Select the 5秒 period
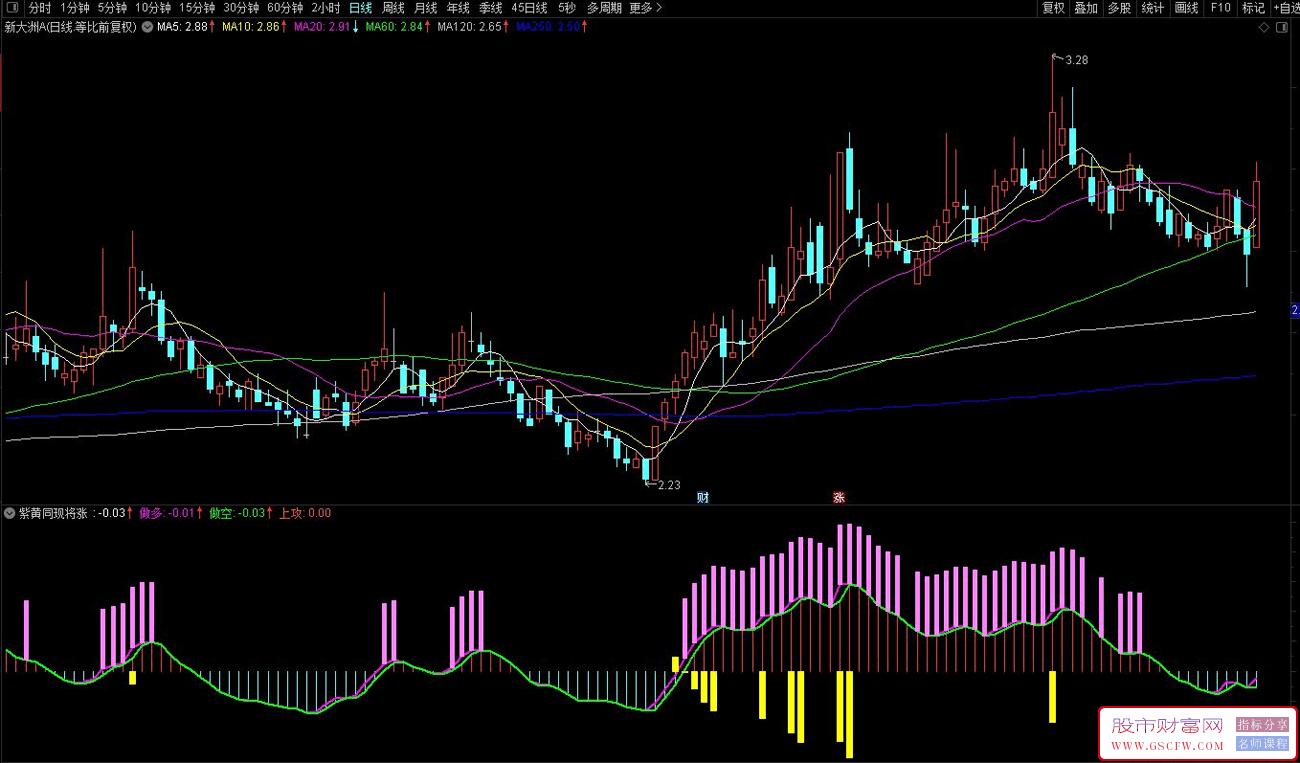The height and width of the screenshot is (763, 1300). click(x=567, y=8)
